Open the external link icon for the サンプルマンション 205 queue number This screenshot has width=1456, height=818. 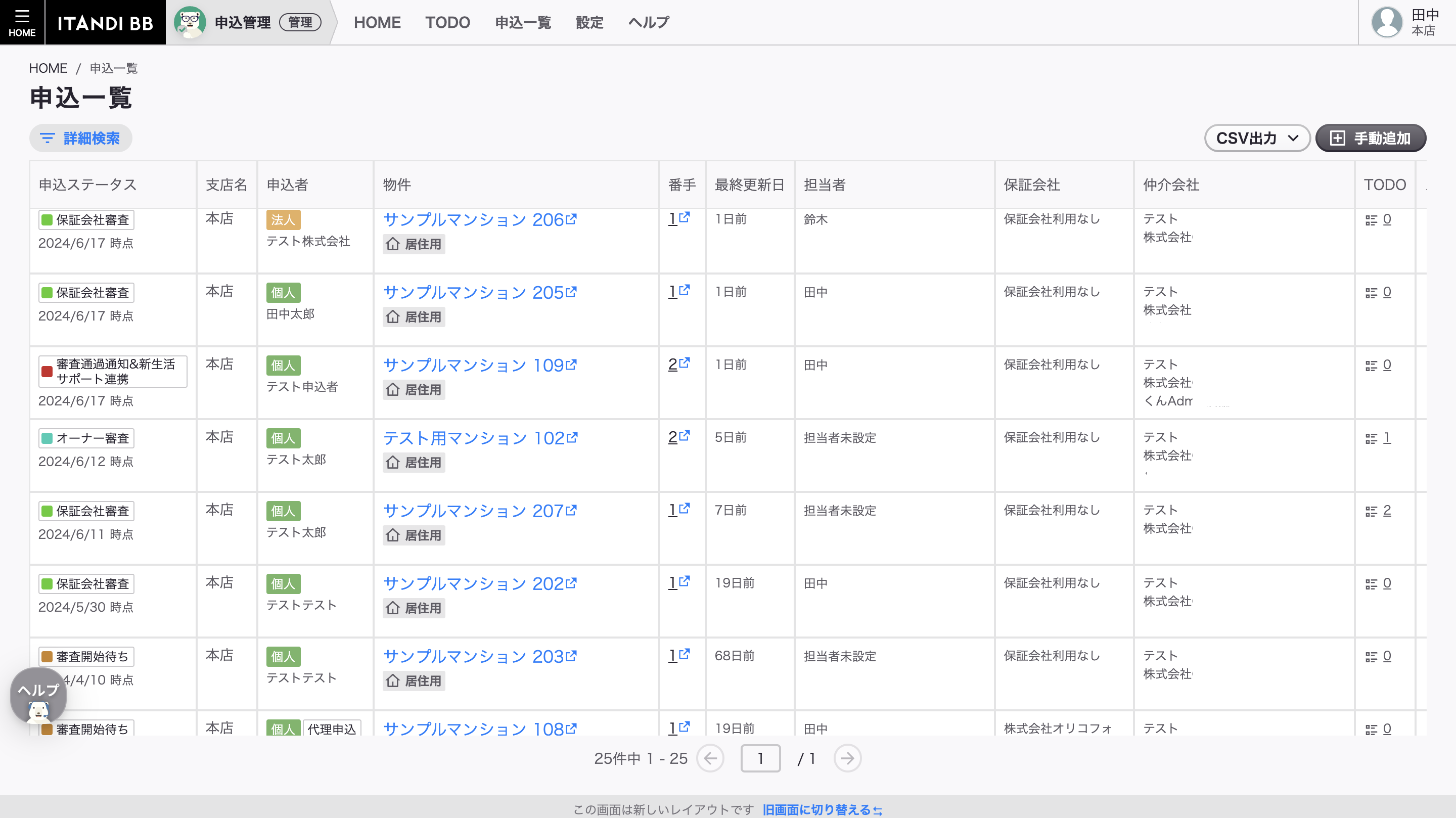point(685,291)
